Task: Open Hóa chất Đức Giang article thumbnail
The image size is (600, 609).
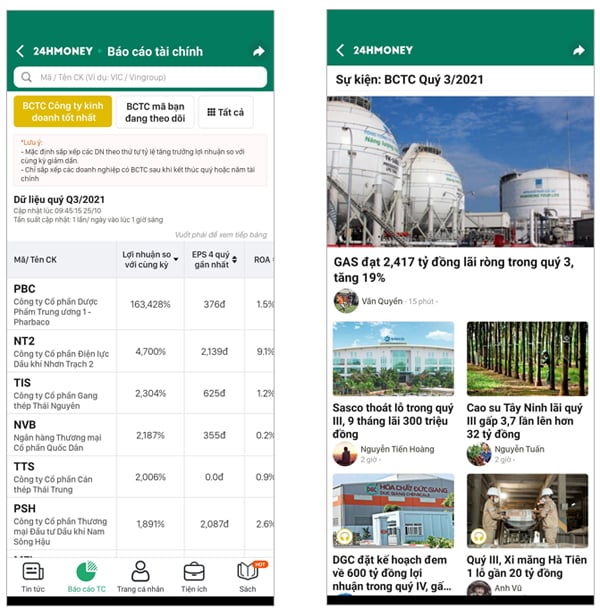Action: pyautogui.click(x=393, y=511)
